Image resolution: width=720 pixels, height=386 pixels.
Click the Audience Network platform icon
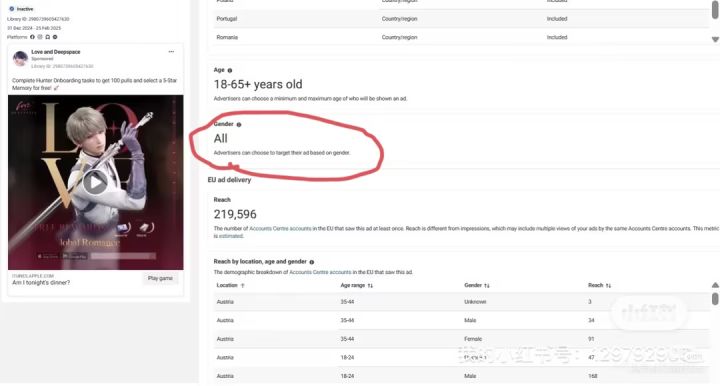47,37
